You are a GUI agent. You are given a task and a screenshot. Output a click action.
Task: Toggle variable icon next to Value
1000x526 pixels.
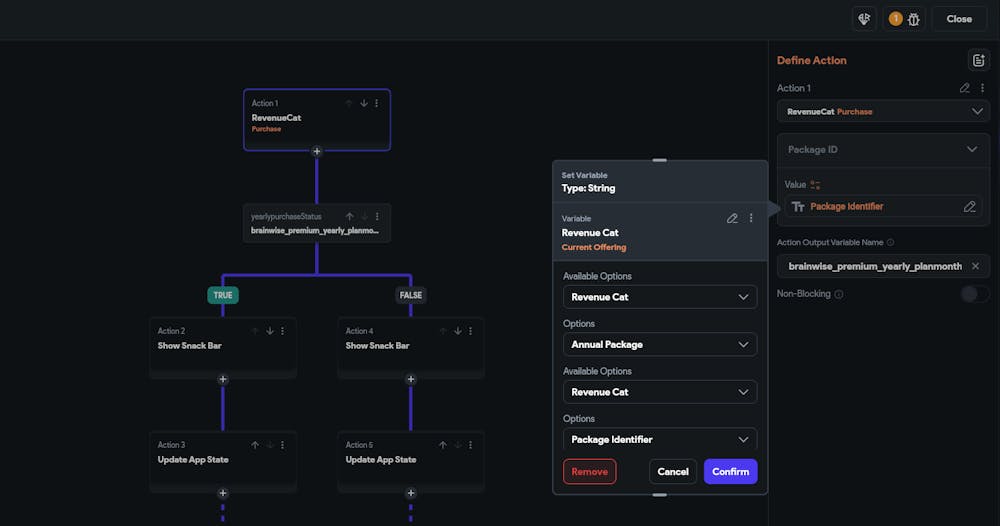tap(815, 185)
